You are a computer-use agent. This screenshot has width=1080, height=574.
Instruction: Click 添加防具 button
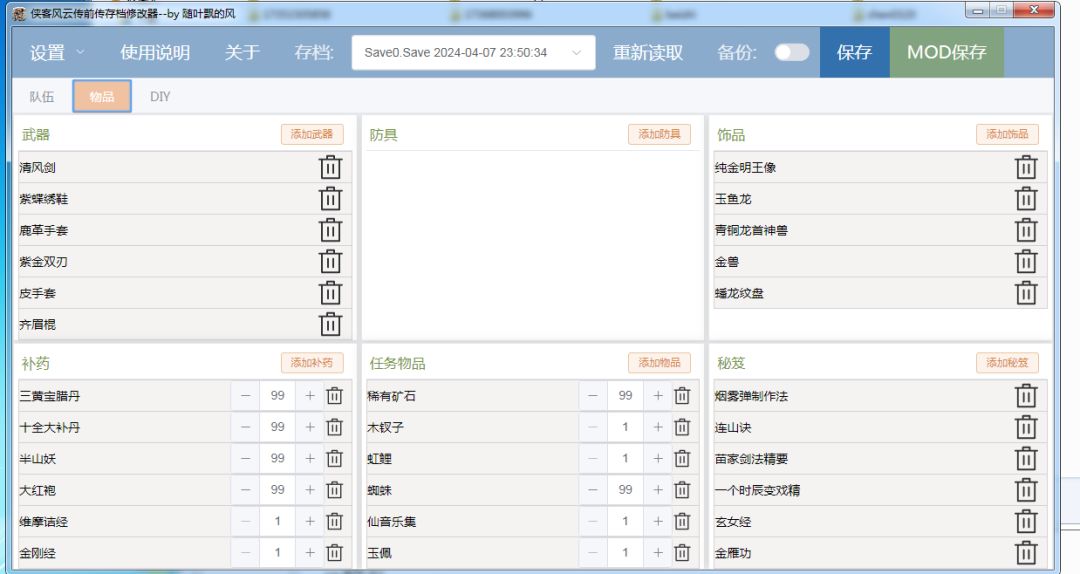(659, 134)
